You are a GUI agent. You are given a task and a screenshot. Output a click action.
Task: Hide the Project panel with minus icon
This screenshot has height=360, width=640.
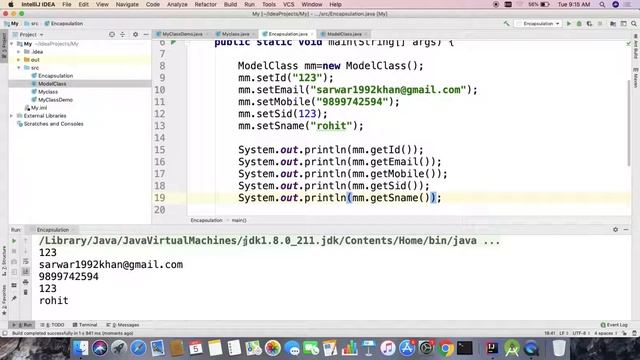146,35
